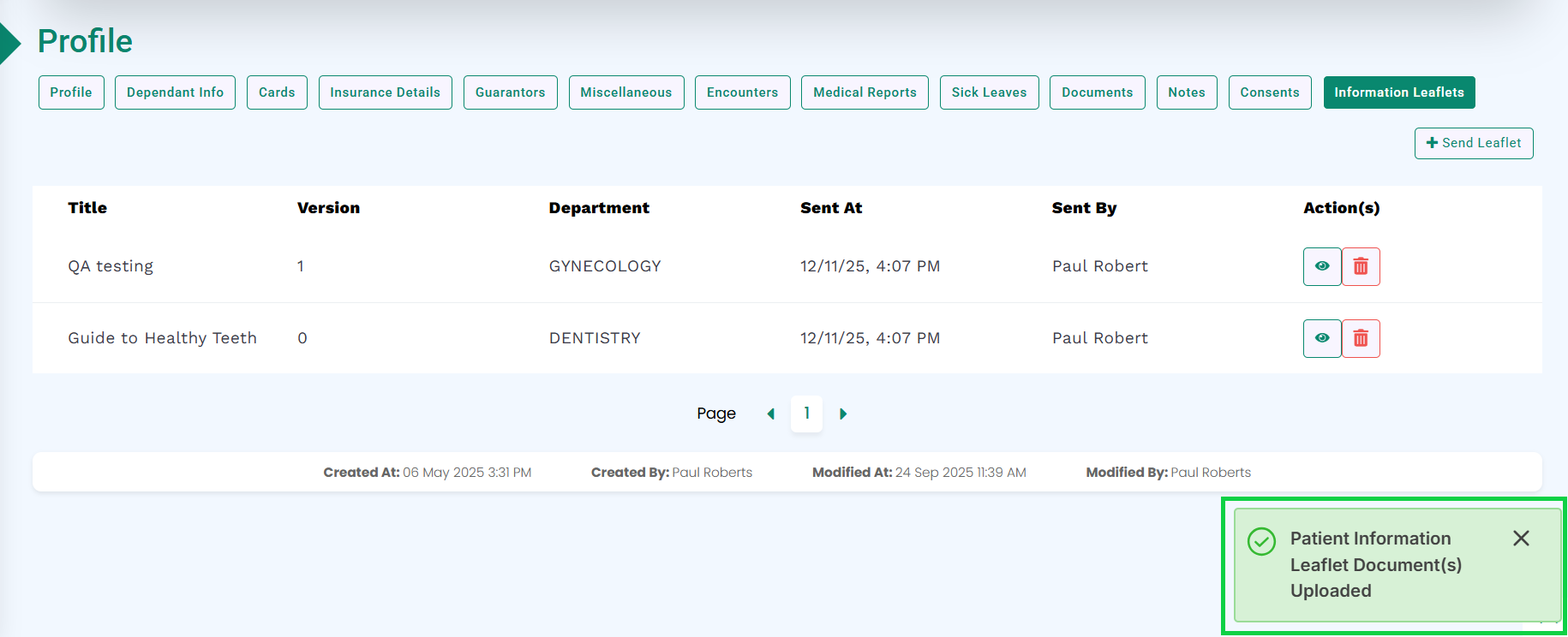
Task: Open the Encounters tab
Action: point(742,92)
